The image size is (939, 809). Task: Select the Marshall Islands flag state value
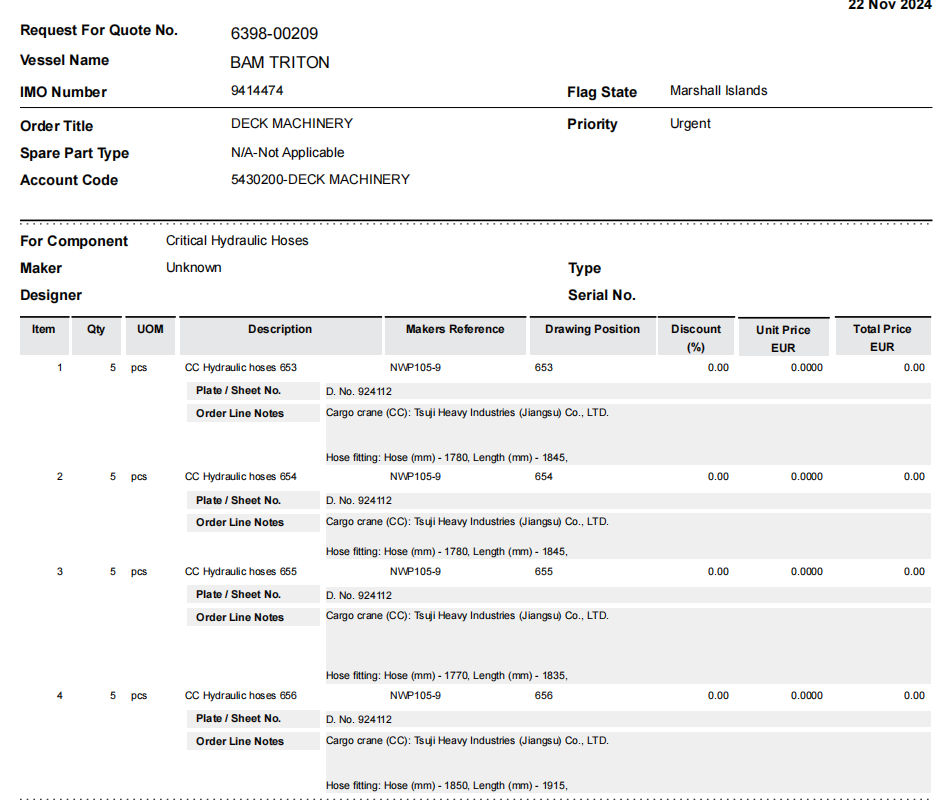[719, 90]
